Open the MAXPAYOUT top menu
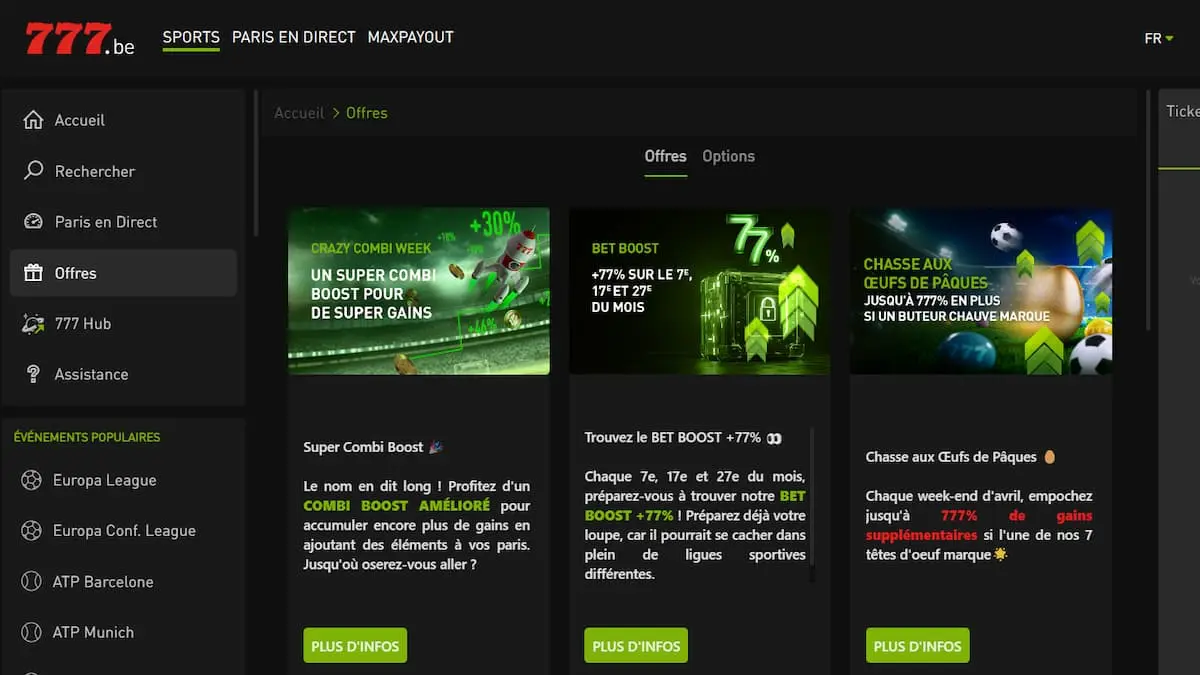The image size is (1200, 675). (x=411, y=37)
